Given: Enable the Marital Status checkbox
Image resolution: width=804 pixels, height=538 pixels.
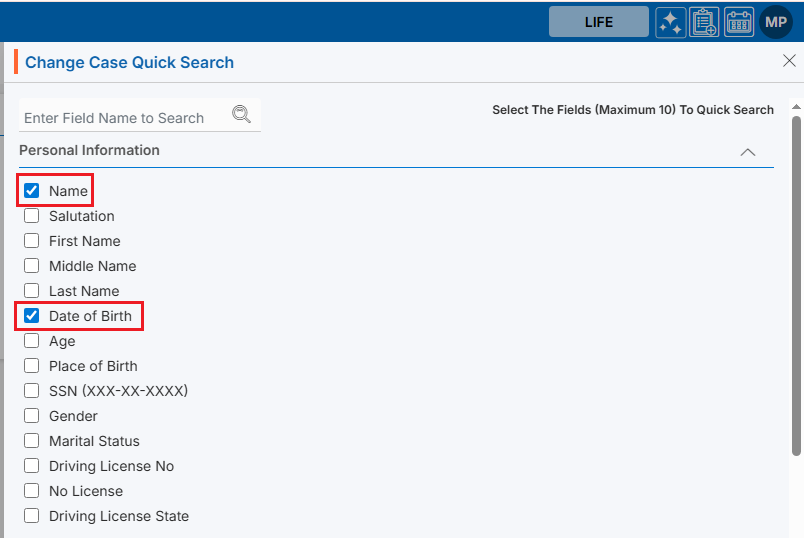Looking at the screenshot, I should coord(32,441).
